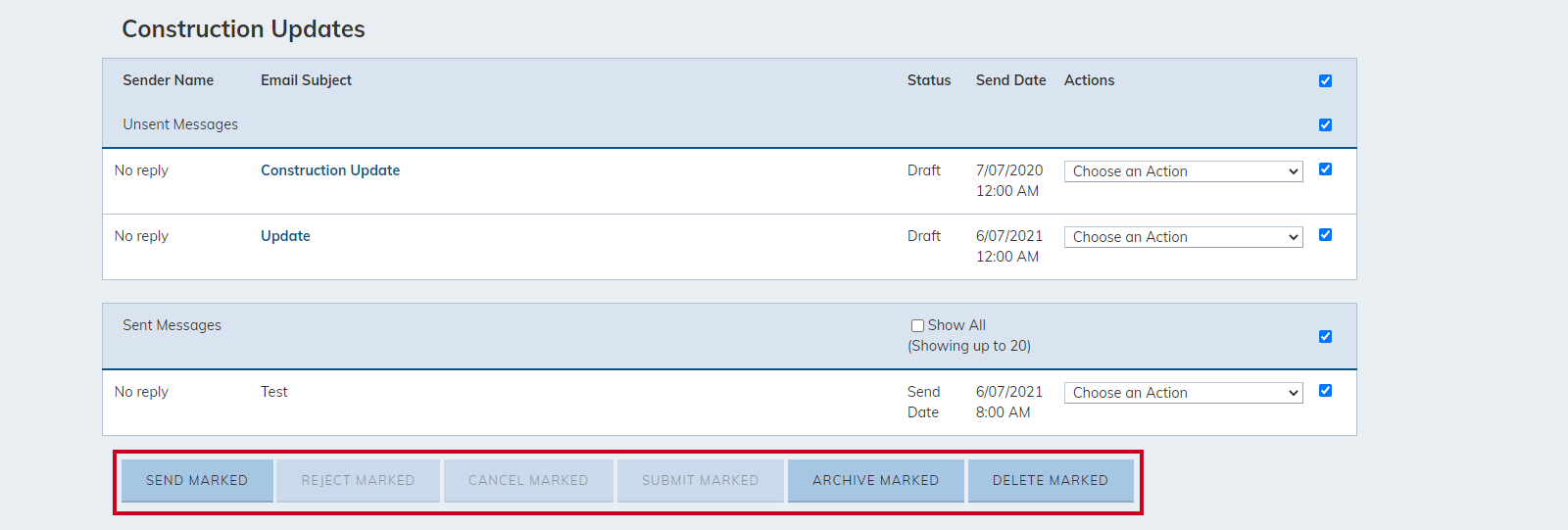Open action dropdown for Test message
The width and height of the screenshot is (1568, 530).
(1184, 393)
